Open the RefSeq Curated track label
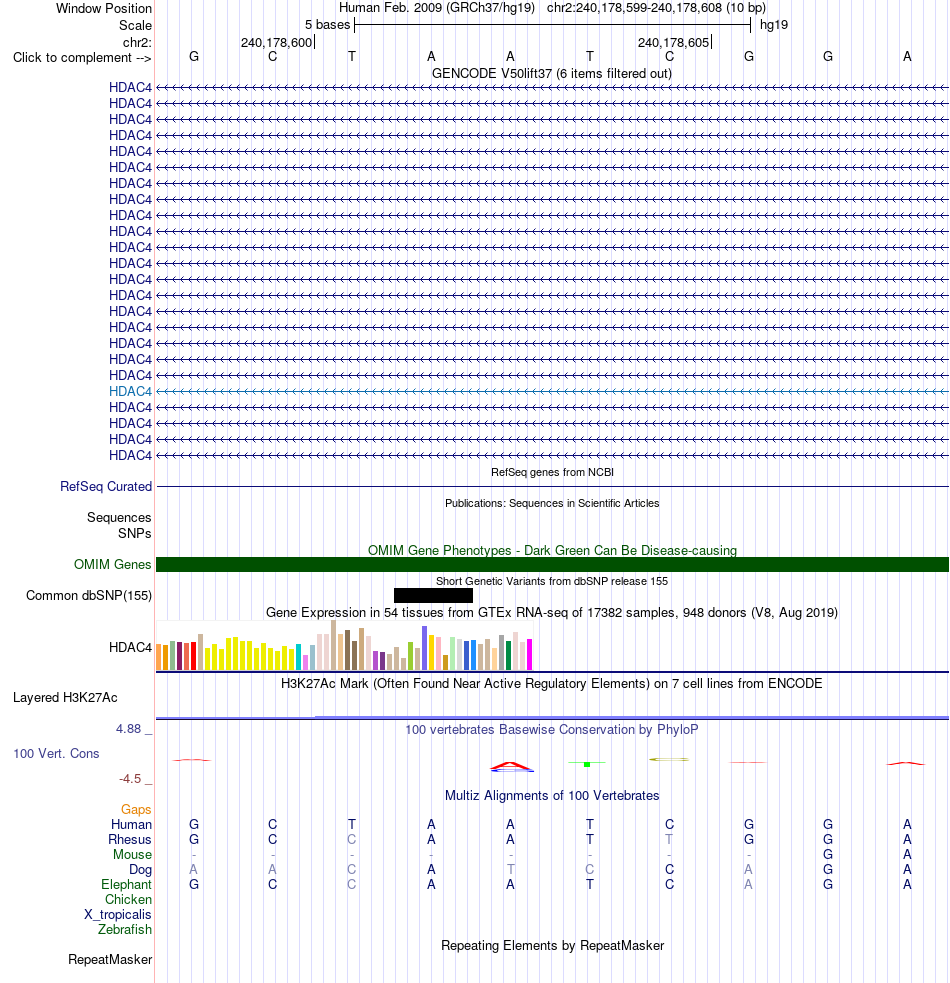This screenshot has height=983, width=950. pyautogui.click(x=106, y=486)
